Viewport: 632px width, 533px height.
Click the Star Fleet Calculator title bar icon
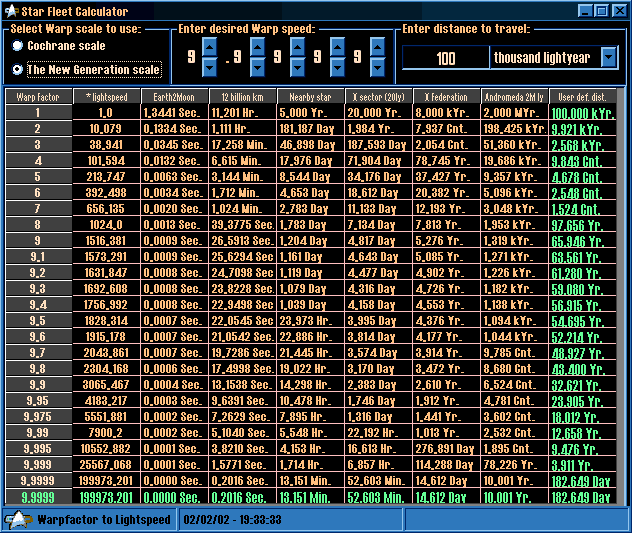(x=11, y=10)
